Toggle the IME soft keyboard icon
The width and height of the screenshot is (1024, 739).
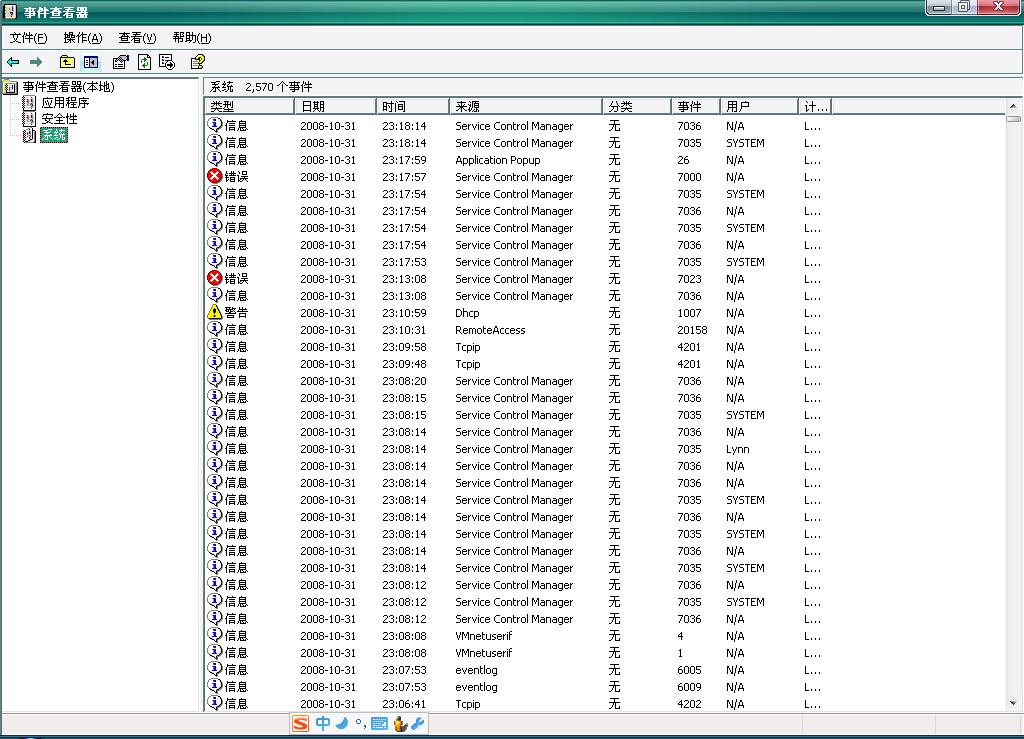(x=379, y=724)
